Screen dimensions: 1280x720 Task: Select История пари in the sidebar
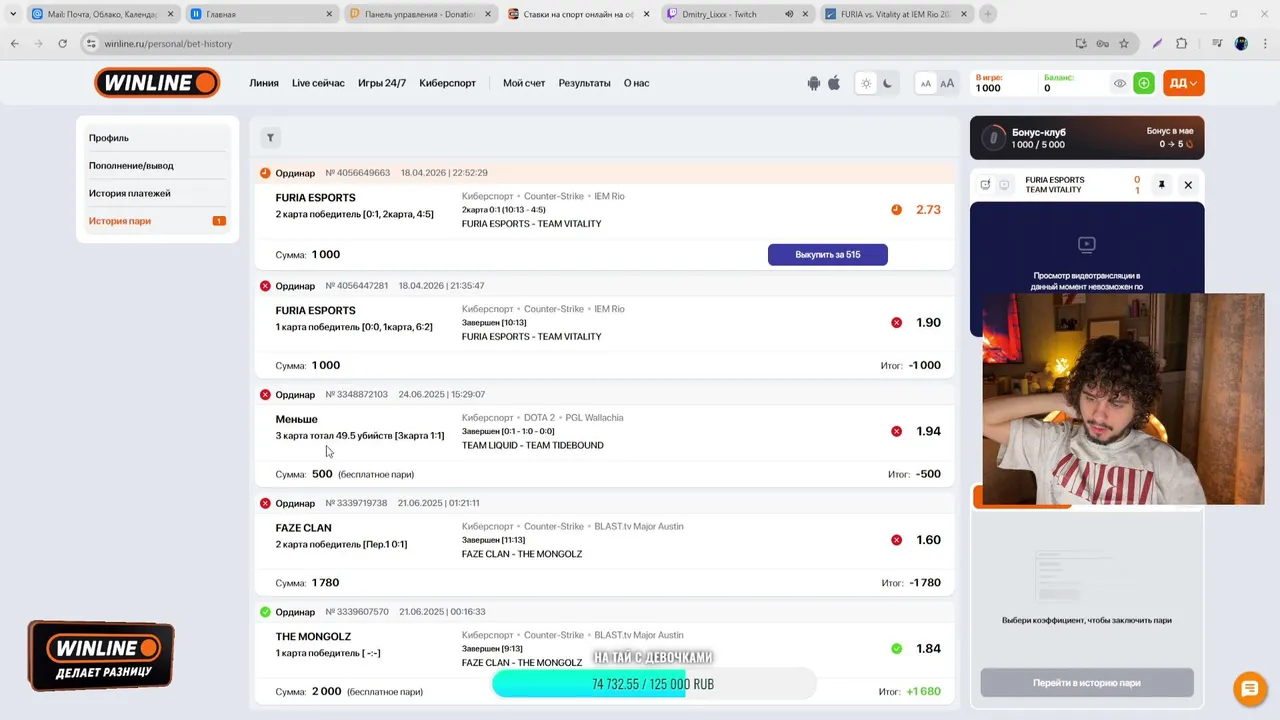(157, 221)
